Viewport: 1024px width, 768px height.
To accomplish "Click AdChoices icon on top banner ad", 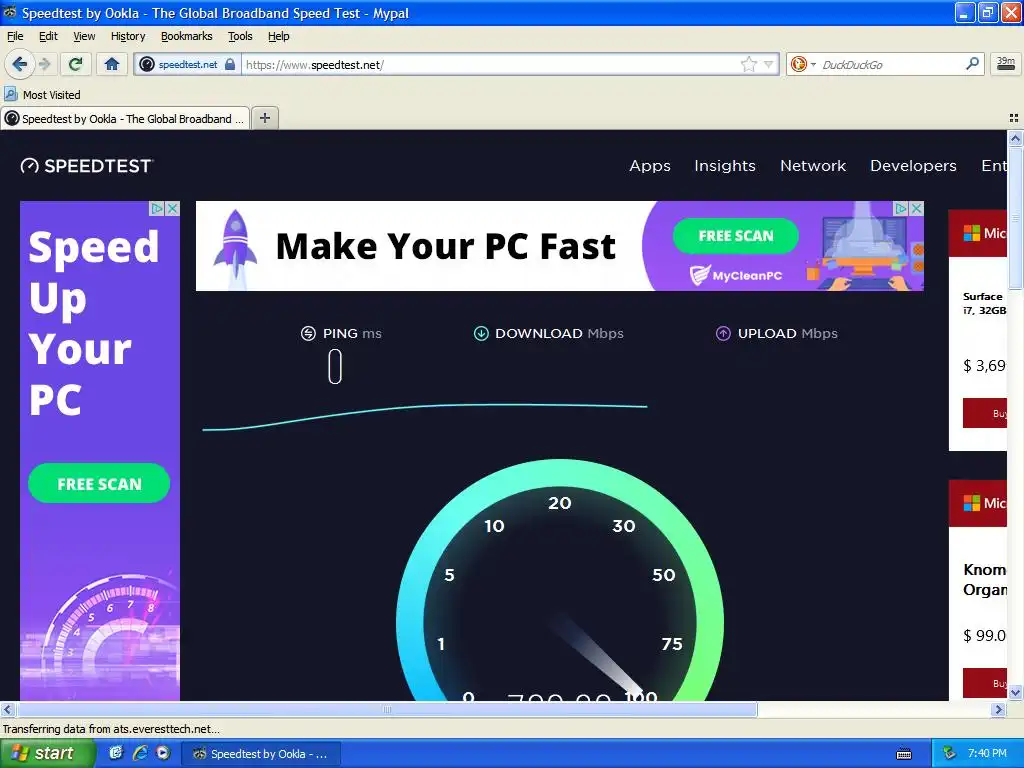I will [901, 208].
